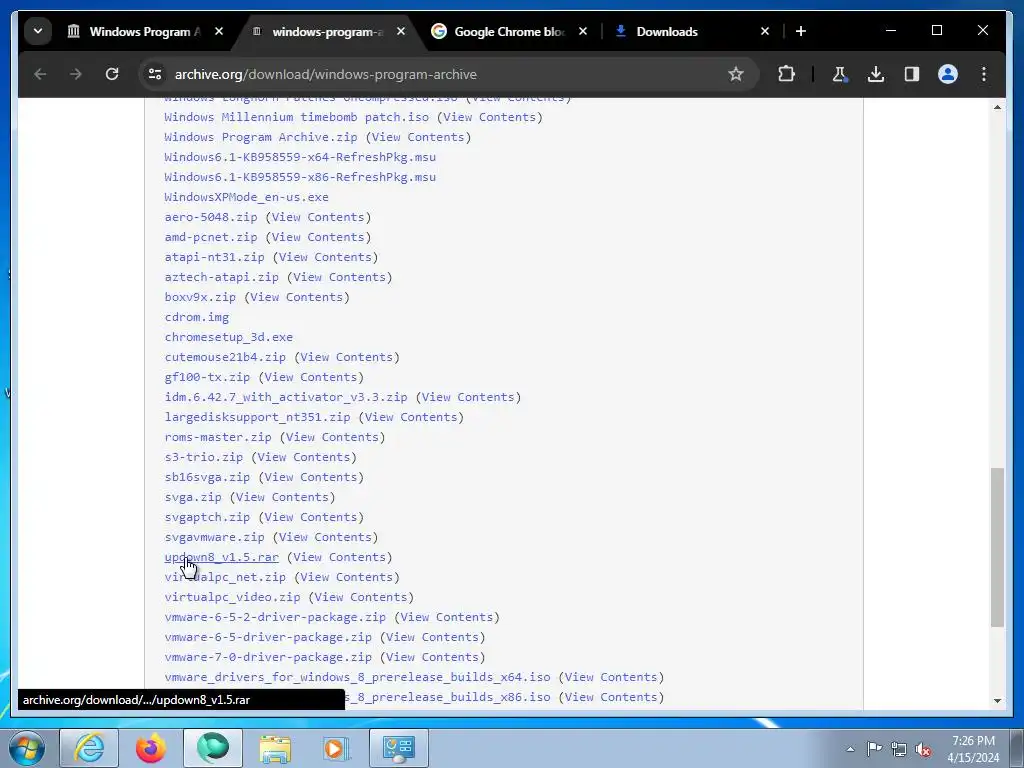Go back to previous page
This screenshot has height=768, width=1024.
tap(40, 74)
